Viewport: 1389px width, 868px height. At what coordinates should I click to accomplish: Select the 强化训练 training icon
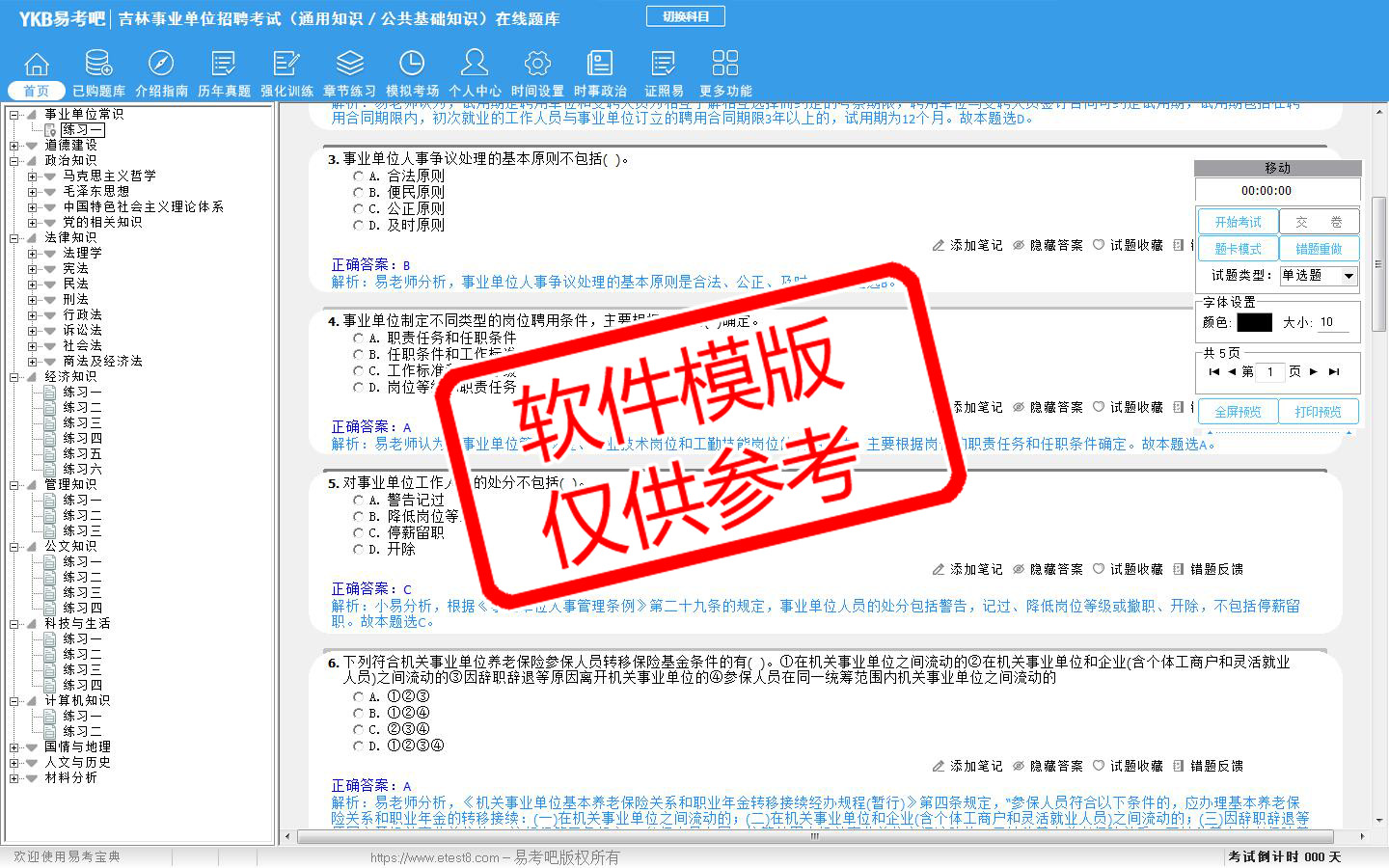pyautogui.click(x=286, y=65)
